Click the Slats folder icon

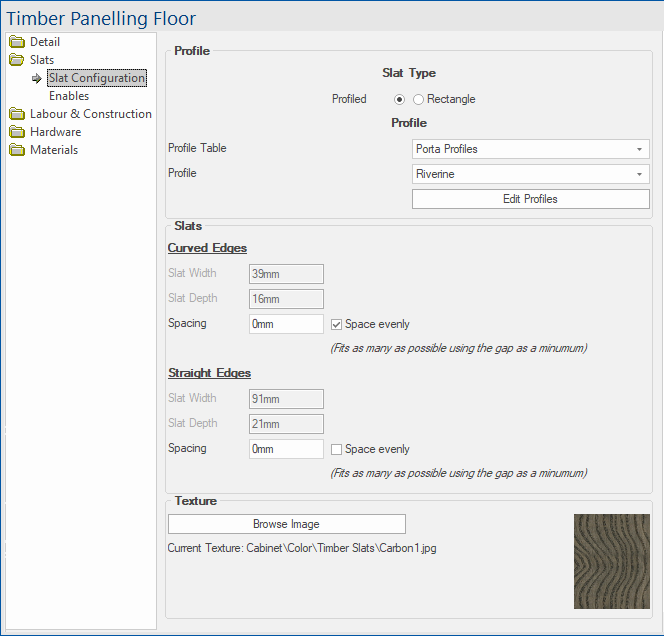17,60
